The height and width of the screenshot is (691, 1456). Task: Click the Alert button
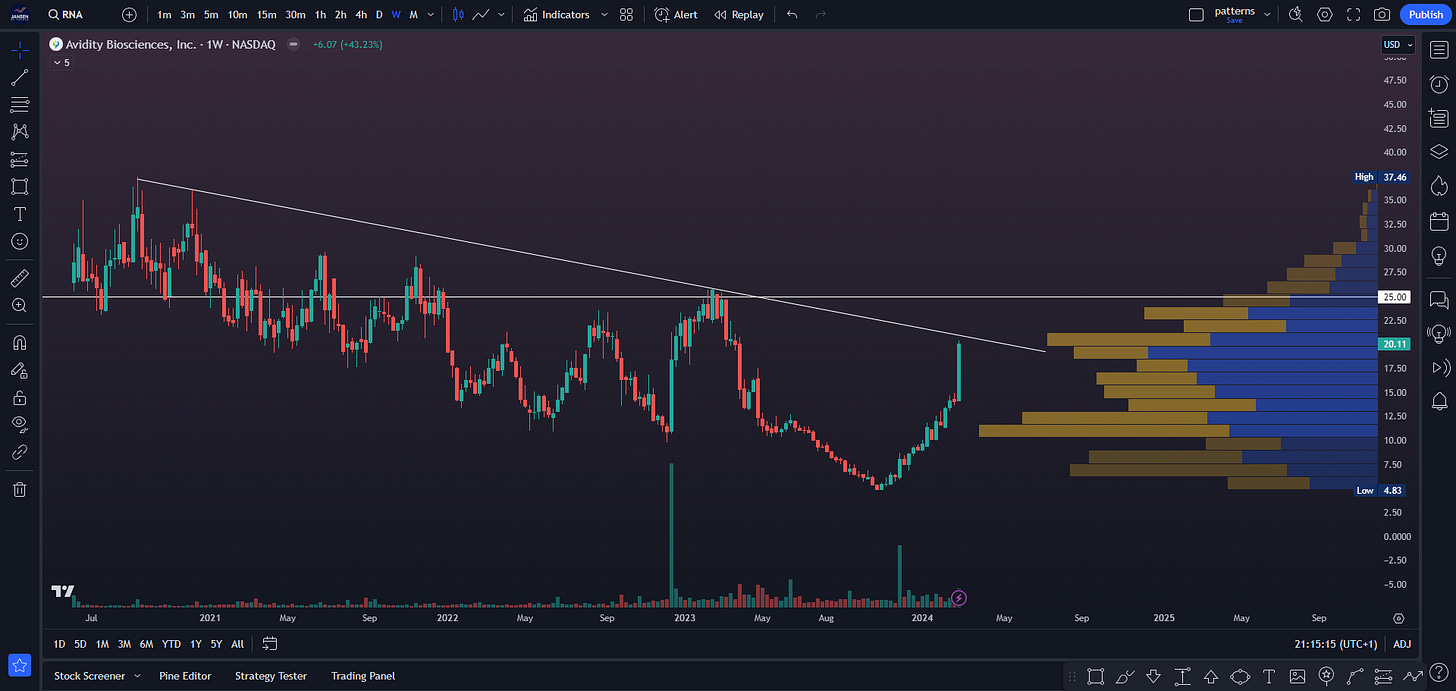click(x=676, y=15)
